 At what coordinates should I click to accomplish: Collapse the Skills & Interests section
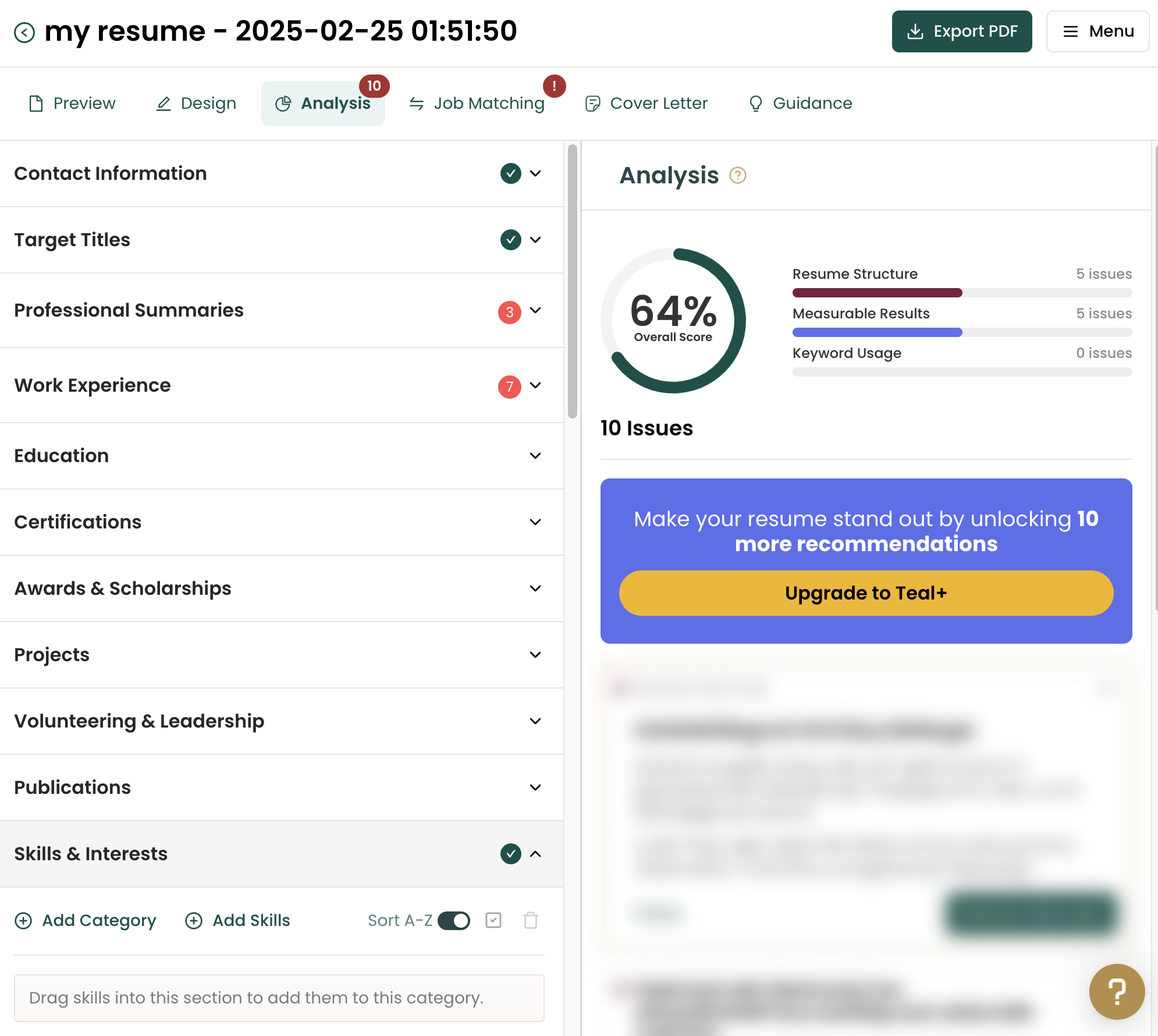pos(535,854)
